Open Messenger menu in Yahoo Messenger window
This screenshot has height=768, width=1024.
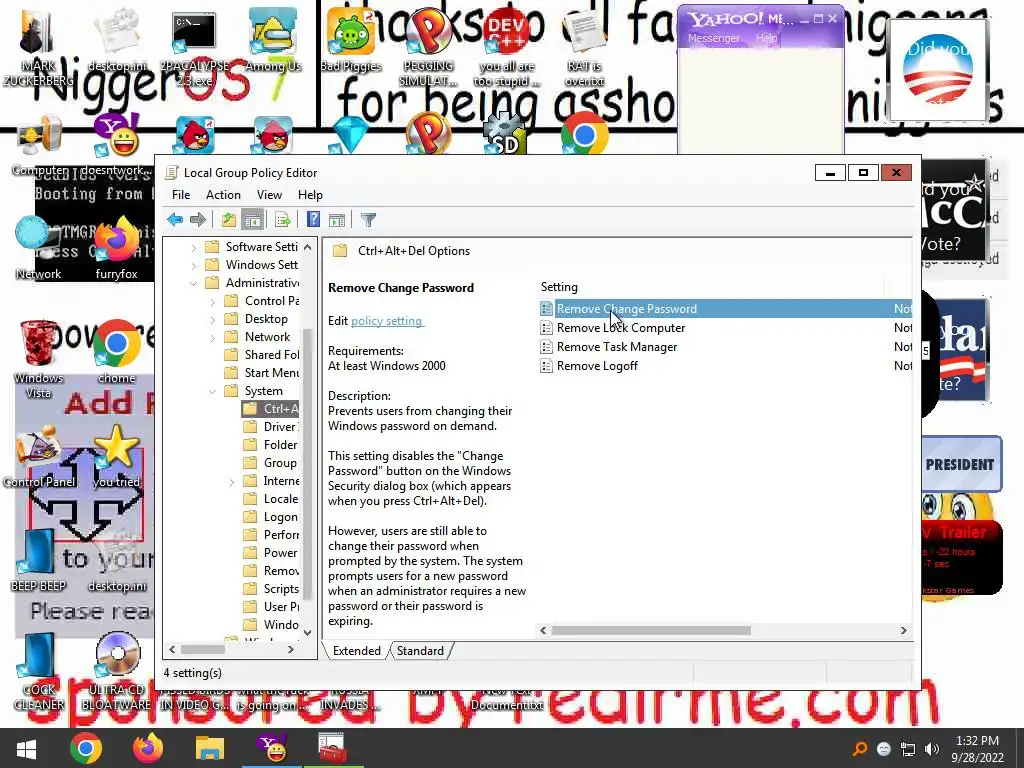713,38
